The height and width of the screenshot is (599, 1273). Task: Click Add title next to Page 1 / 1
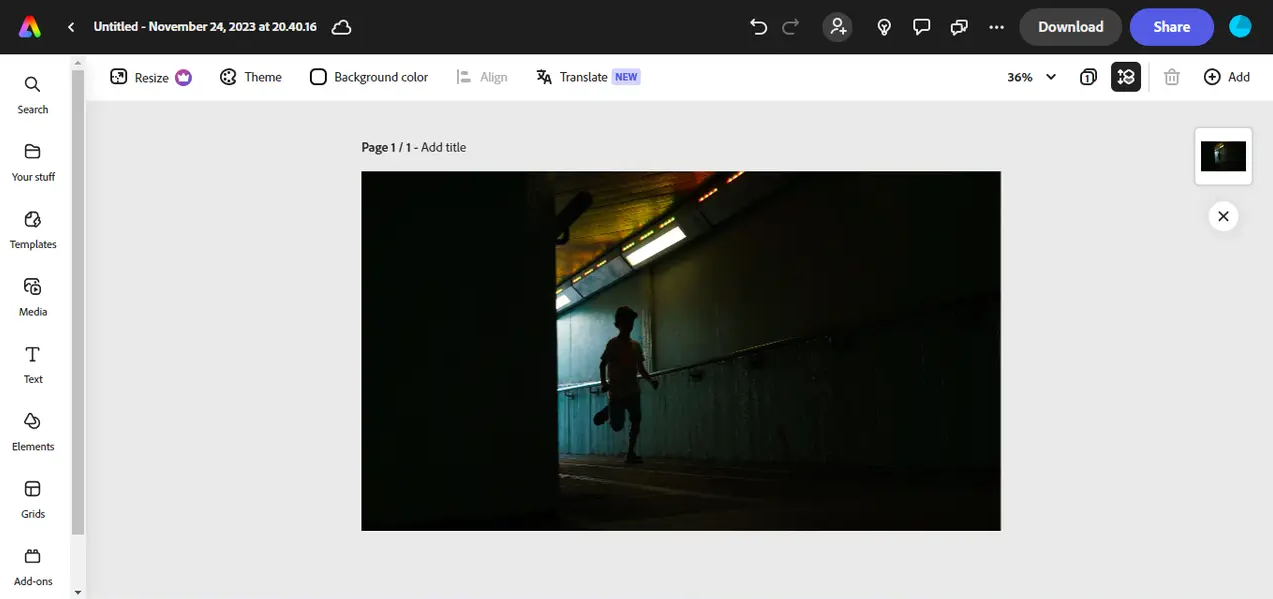click(x=443, y=147)
